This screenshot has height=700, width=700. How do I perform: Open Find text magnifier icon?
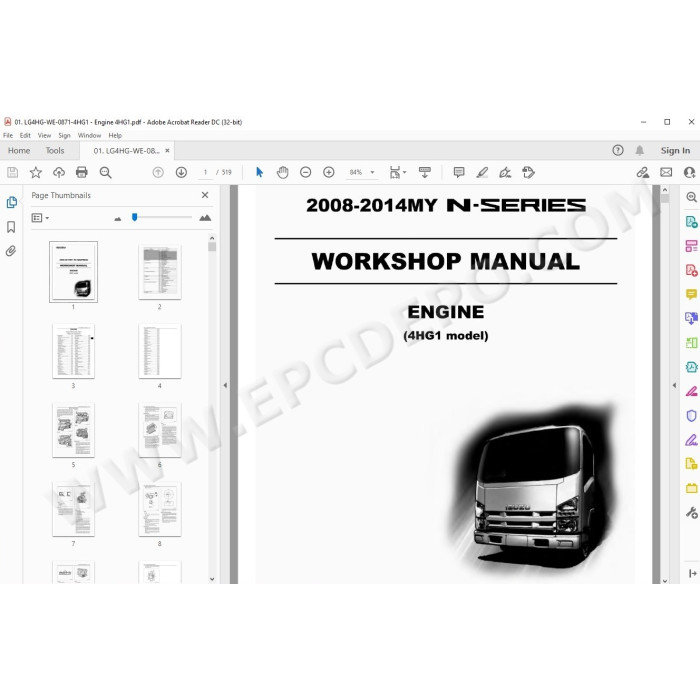[x=105, y=172]
